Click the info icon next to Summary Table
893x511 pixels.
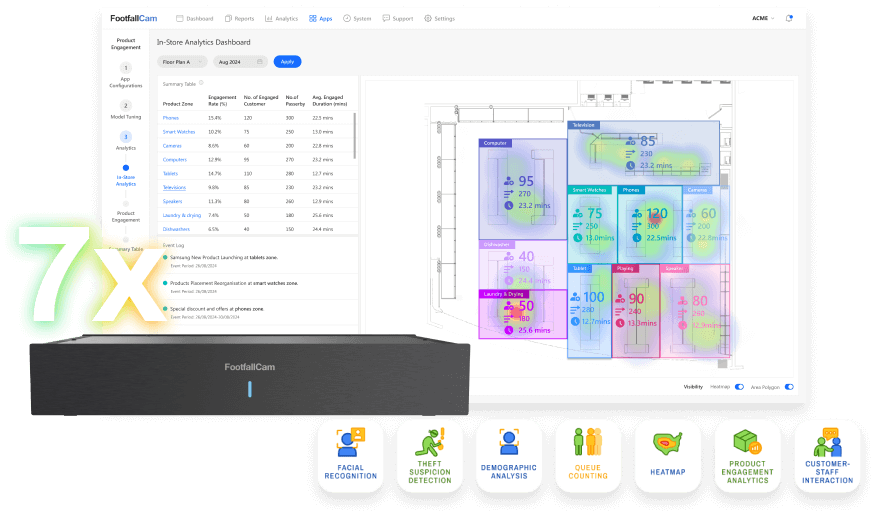(201, 83)
